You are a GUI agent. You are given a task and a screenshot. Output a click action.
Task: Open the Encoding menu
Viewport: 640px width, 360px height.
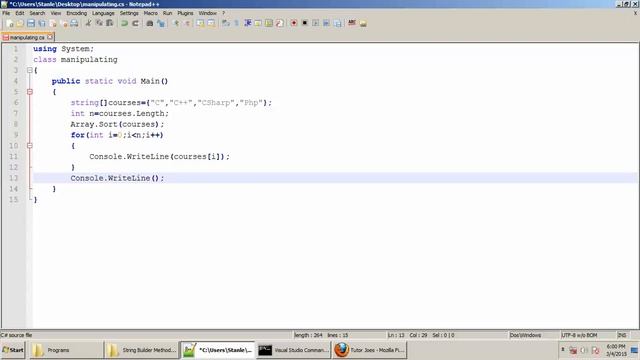pyautogui.click(x=77, y=13)
